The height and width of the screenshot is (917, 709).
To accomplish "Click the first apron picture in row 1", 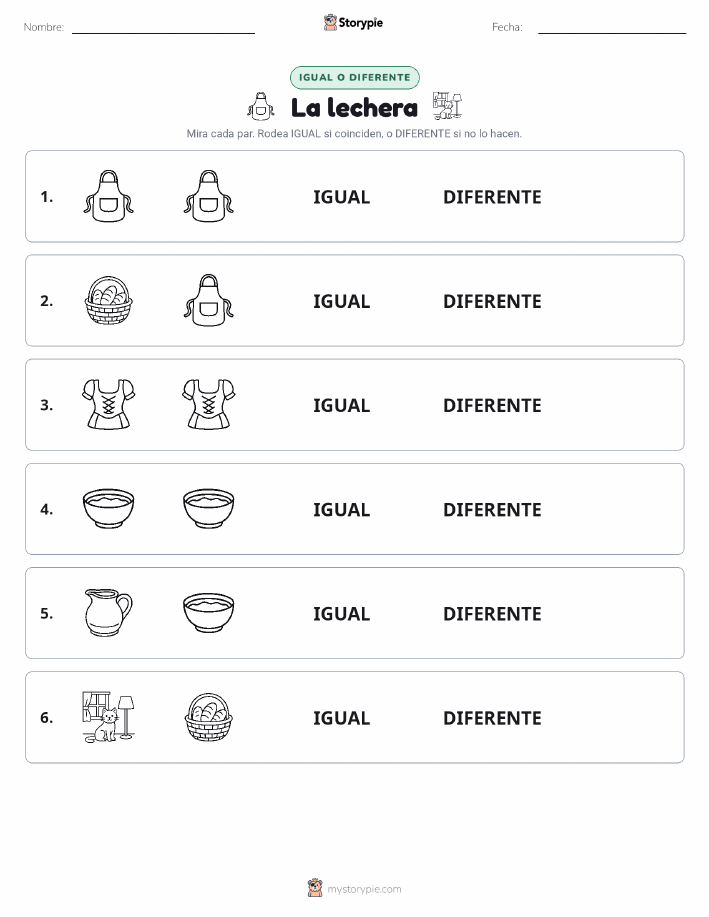I will (108, 196).
